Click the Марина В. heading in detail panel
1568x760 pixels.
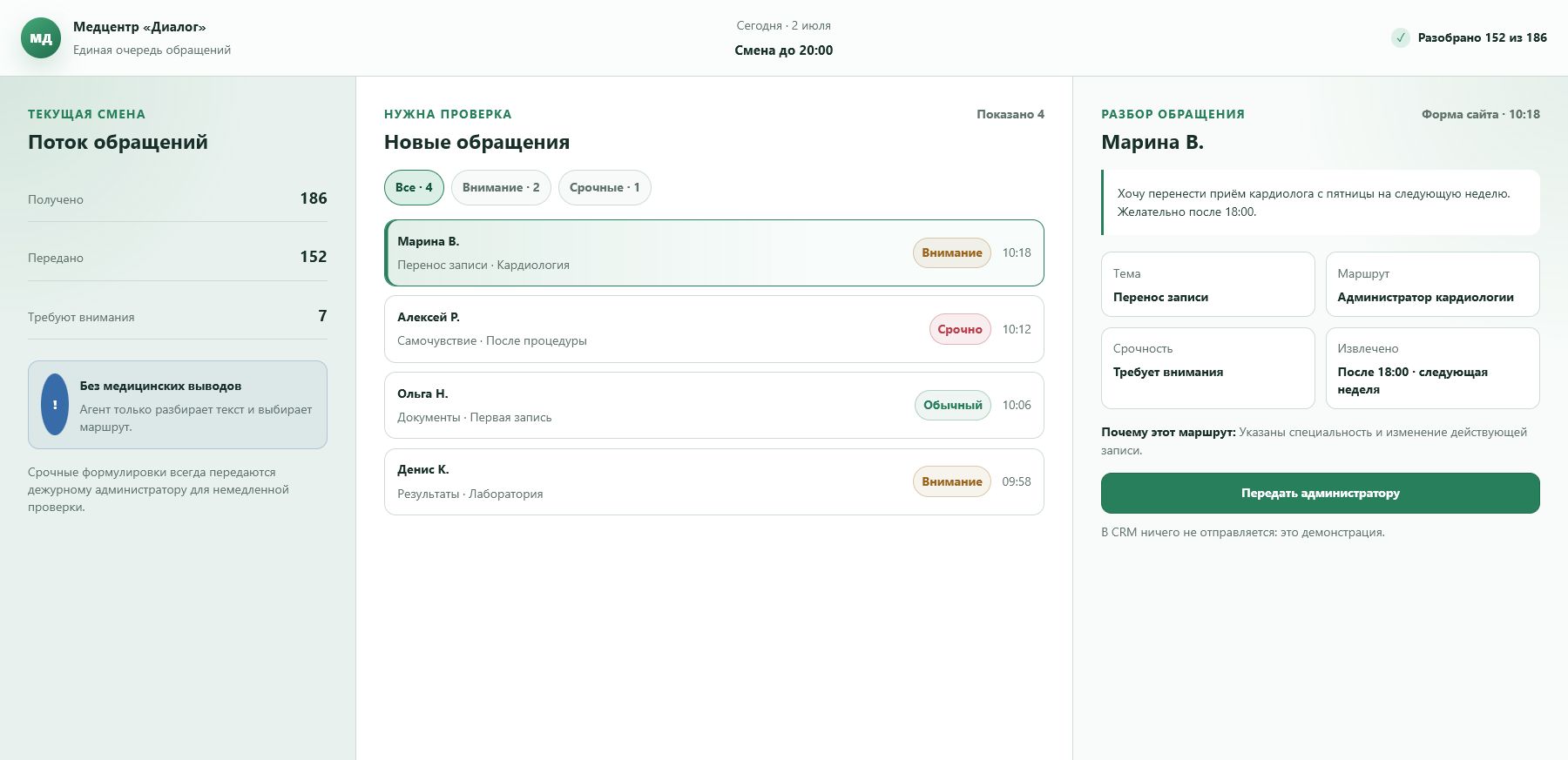pyautogui.click(x=1152, y=142)
